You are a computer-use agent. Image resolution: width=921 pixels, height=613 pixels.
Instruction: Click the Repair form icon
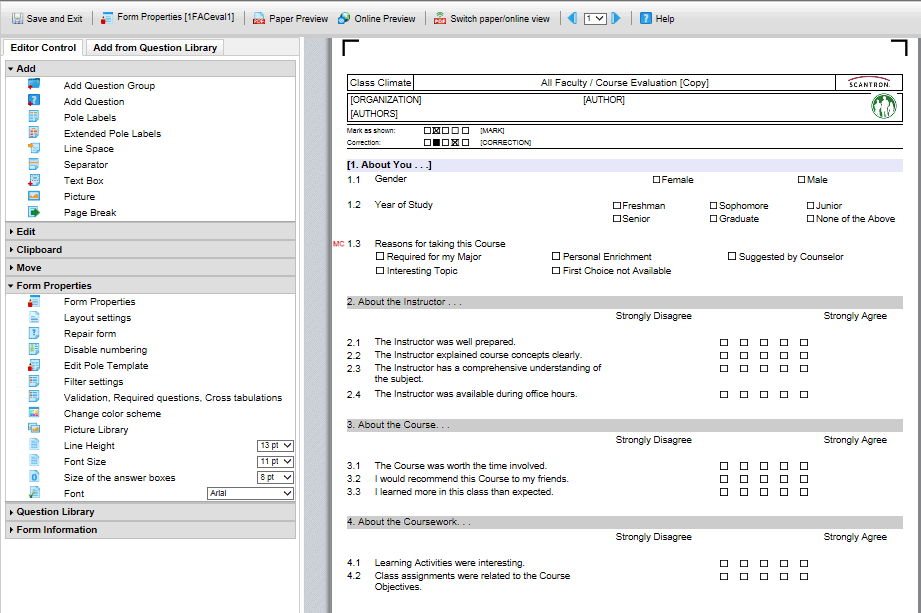click(x=34, y=333)
